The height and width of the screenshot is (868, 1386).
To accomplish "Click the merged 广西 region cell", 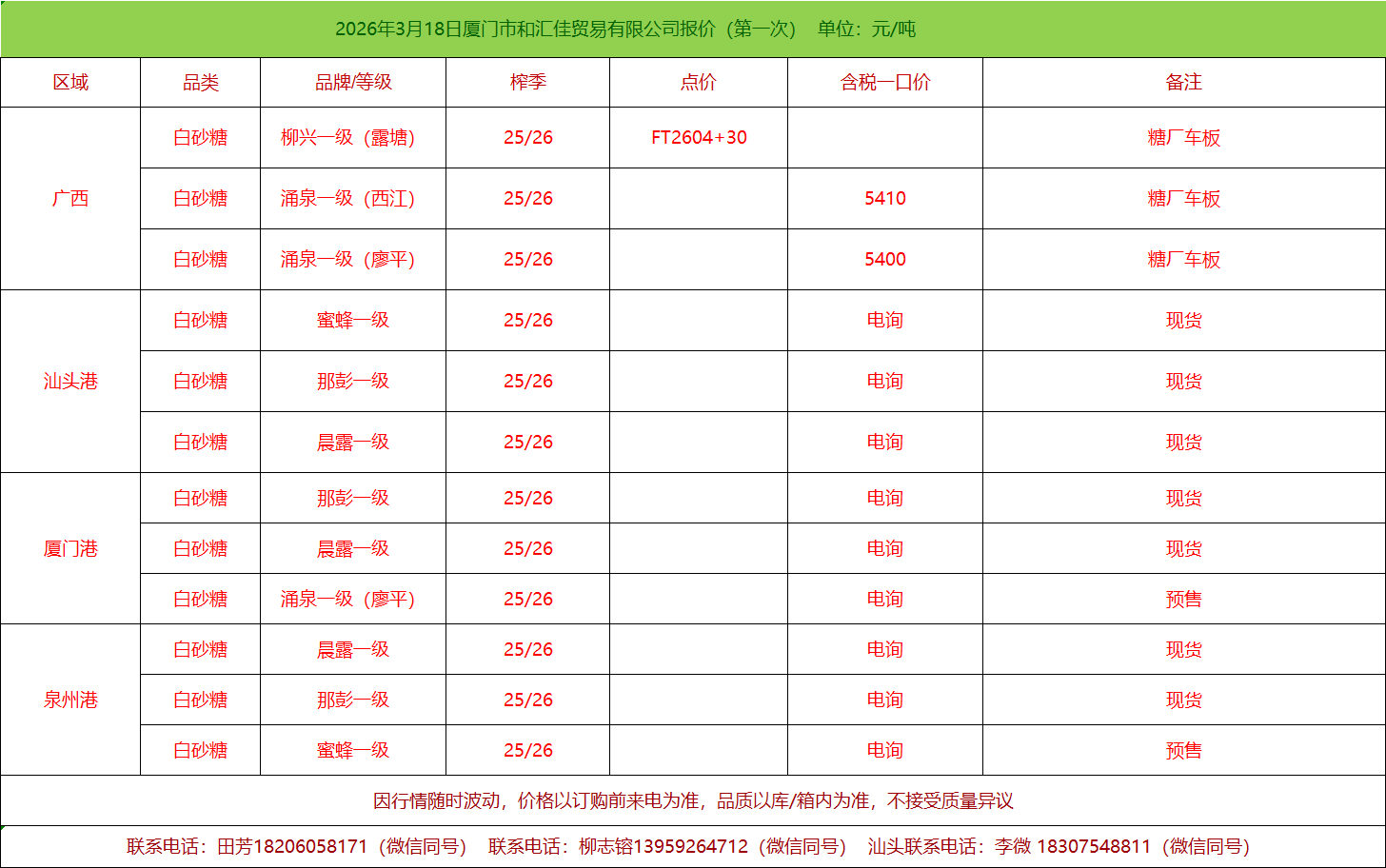I will [x=70, y=199].
